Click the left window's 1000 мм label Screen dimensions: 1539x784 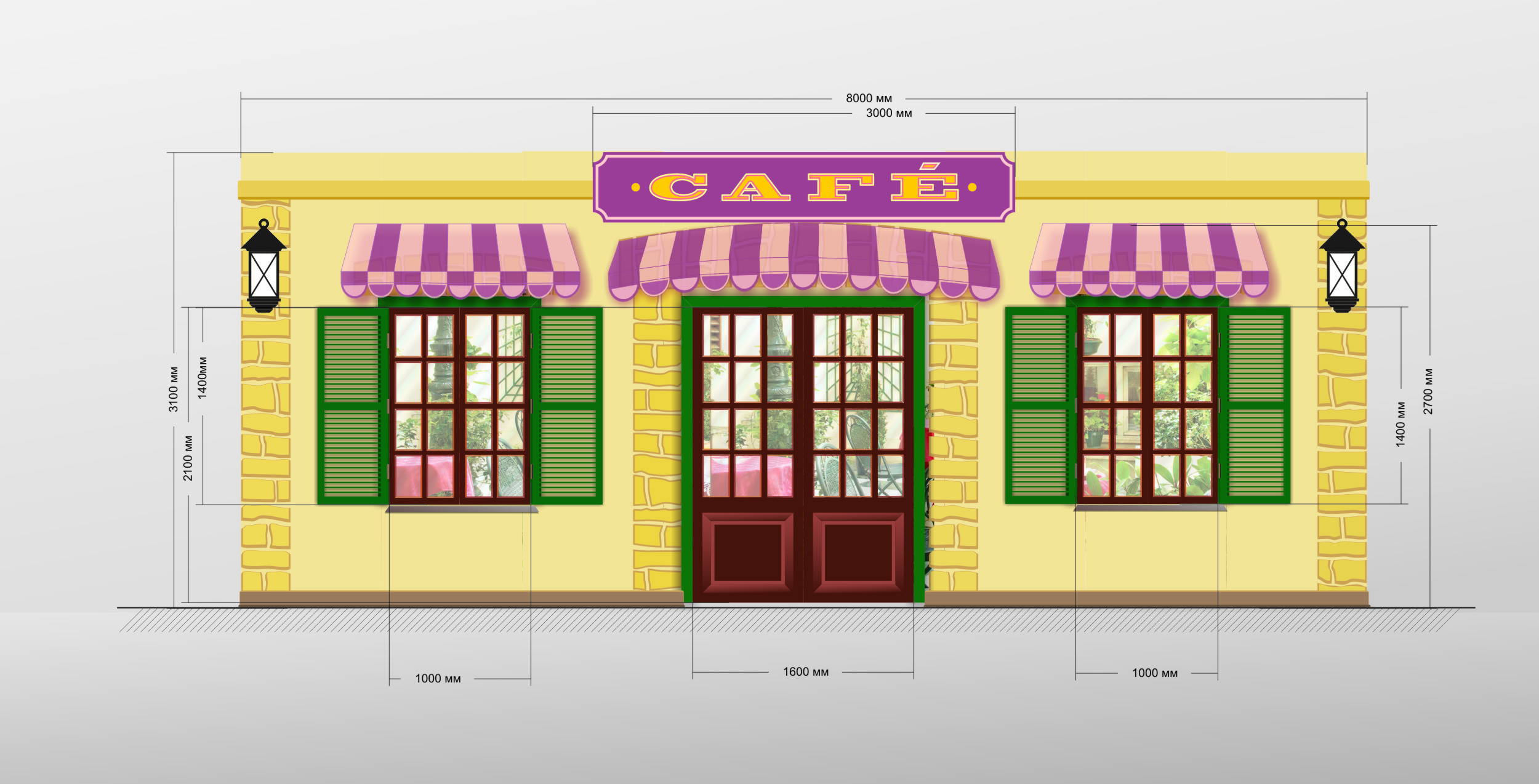click(438, 679)
